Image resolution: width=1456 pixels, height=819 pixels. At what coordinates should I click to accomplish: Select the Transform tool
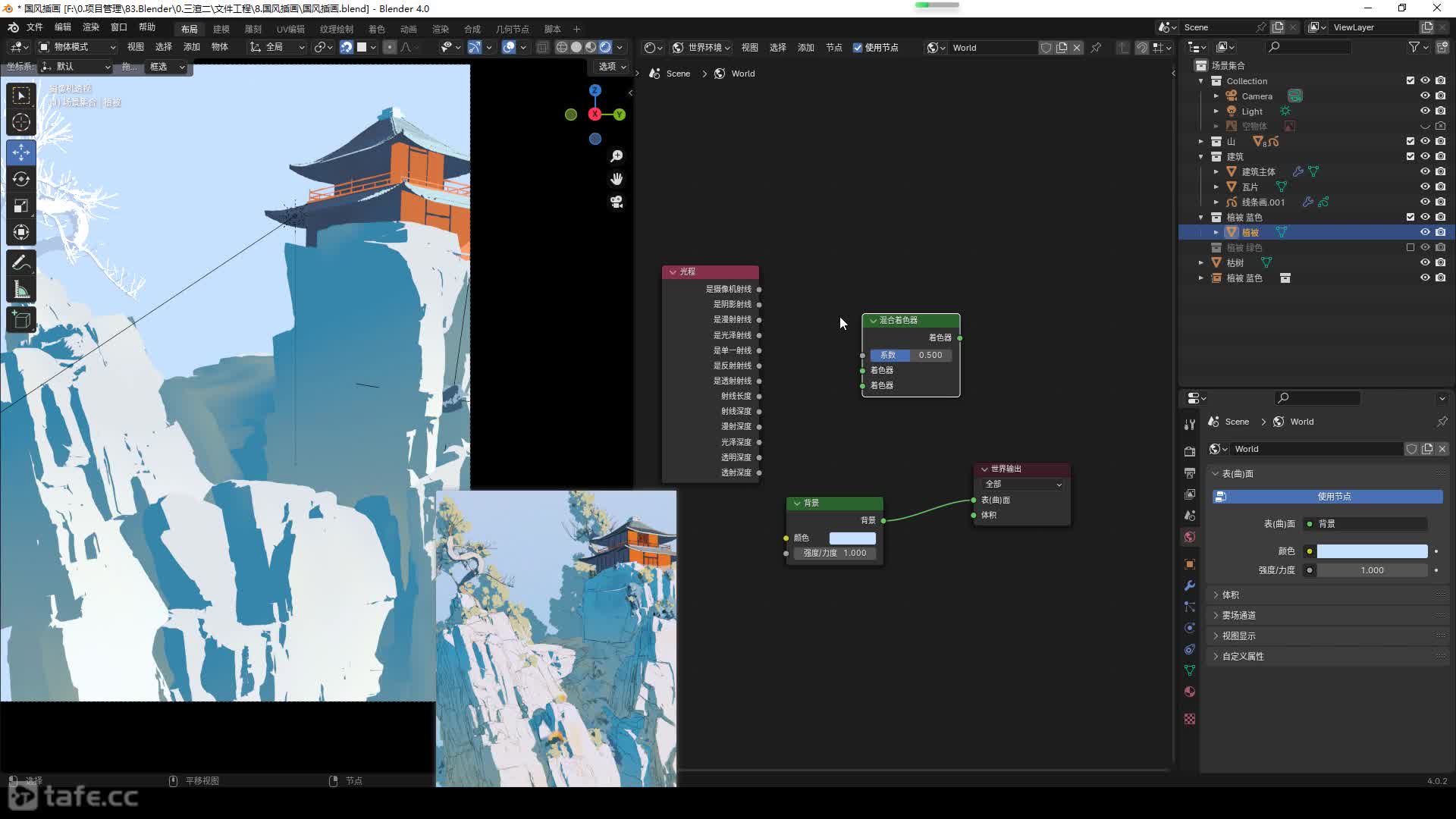point(21,232)
